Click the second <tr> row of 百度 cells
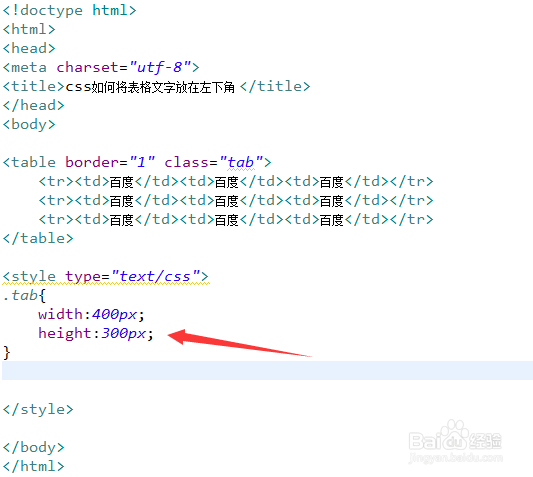Screen dimensions: 533x477 [236, 201]
